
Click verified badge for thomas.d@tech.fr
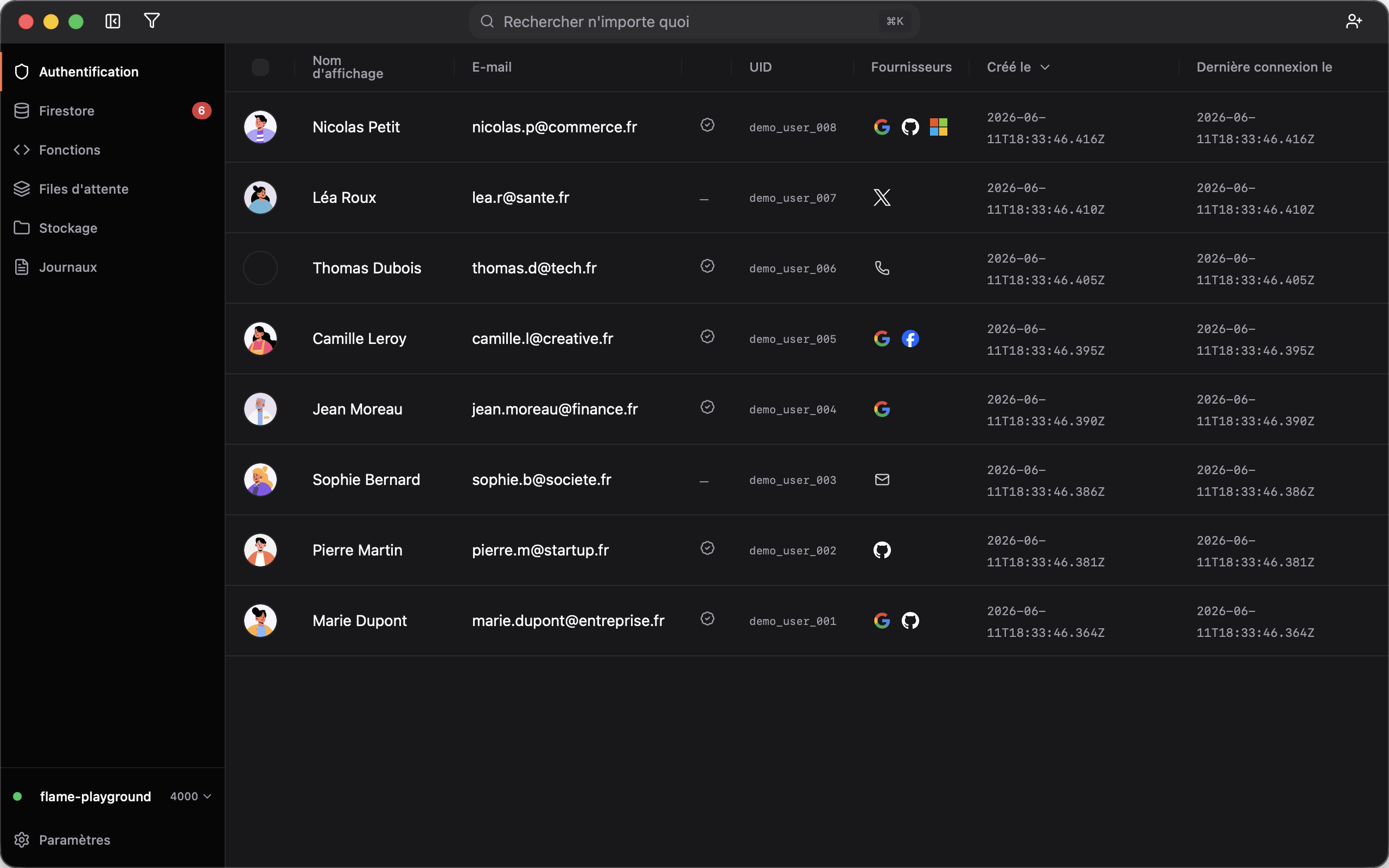707,266
